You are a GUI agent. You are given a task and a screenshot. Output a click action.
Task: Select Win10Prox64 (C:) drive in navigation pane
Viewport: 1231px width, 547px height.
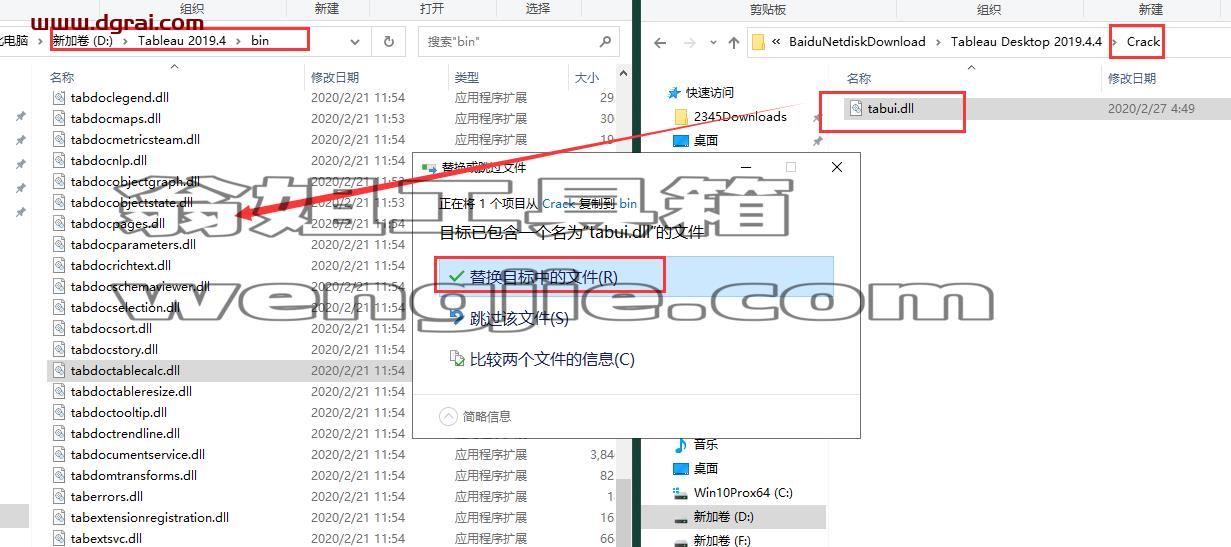pos(743,493)
